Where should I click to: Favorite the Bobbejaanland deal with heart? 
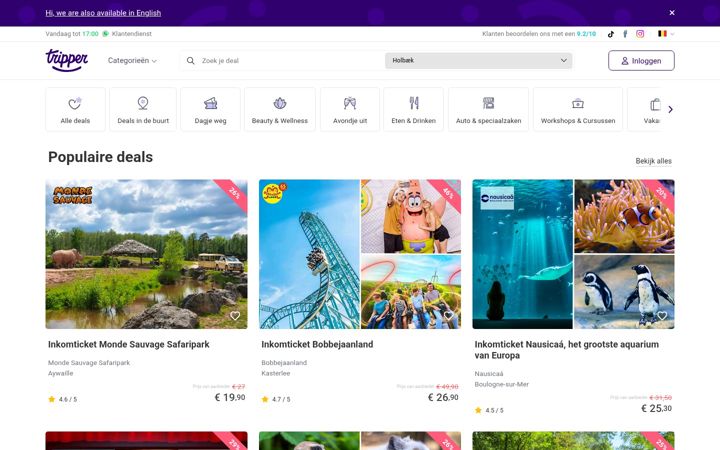pyautogui.click(x=449, y=316)
